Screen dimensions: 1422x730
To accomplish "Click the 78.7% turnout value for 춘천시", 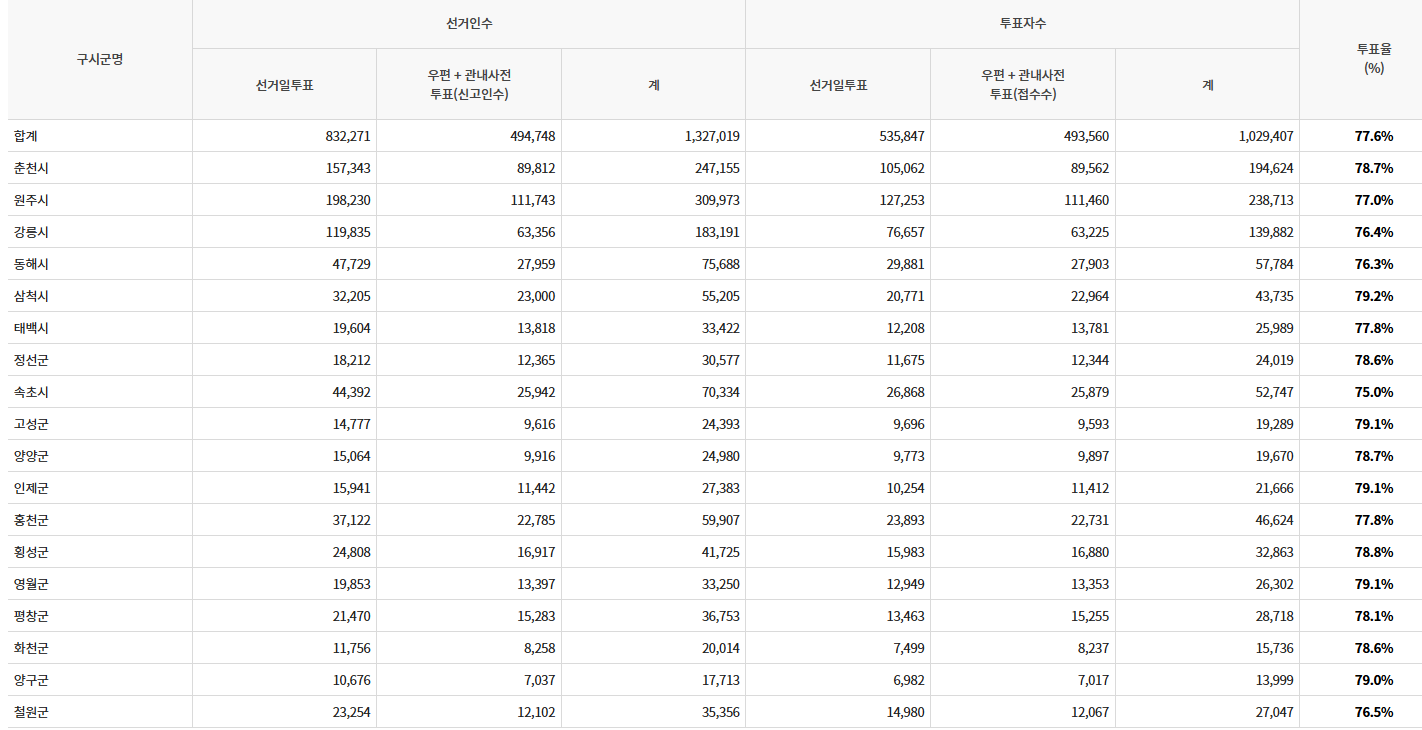I will pos(1374,168).
